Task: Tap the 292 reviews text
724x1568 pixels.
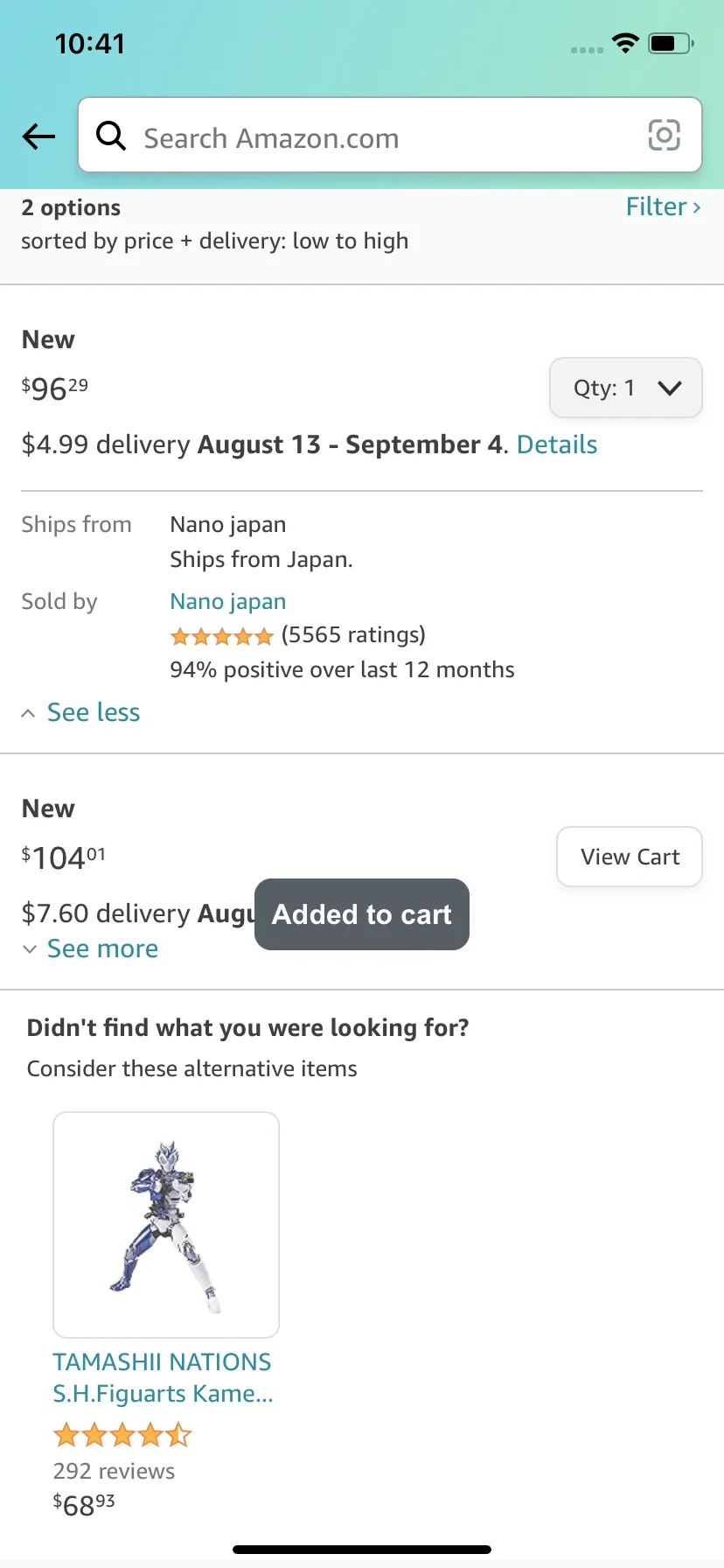Action: pyautogui.click(x=114, y=1471)
